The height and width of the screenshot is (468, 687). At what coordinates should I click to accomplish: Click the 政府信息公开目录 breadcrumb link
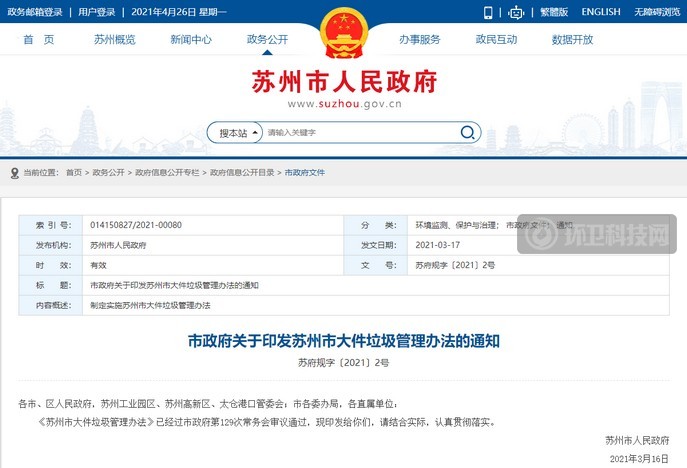click(242, 173)
